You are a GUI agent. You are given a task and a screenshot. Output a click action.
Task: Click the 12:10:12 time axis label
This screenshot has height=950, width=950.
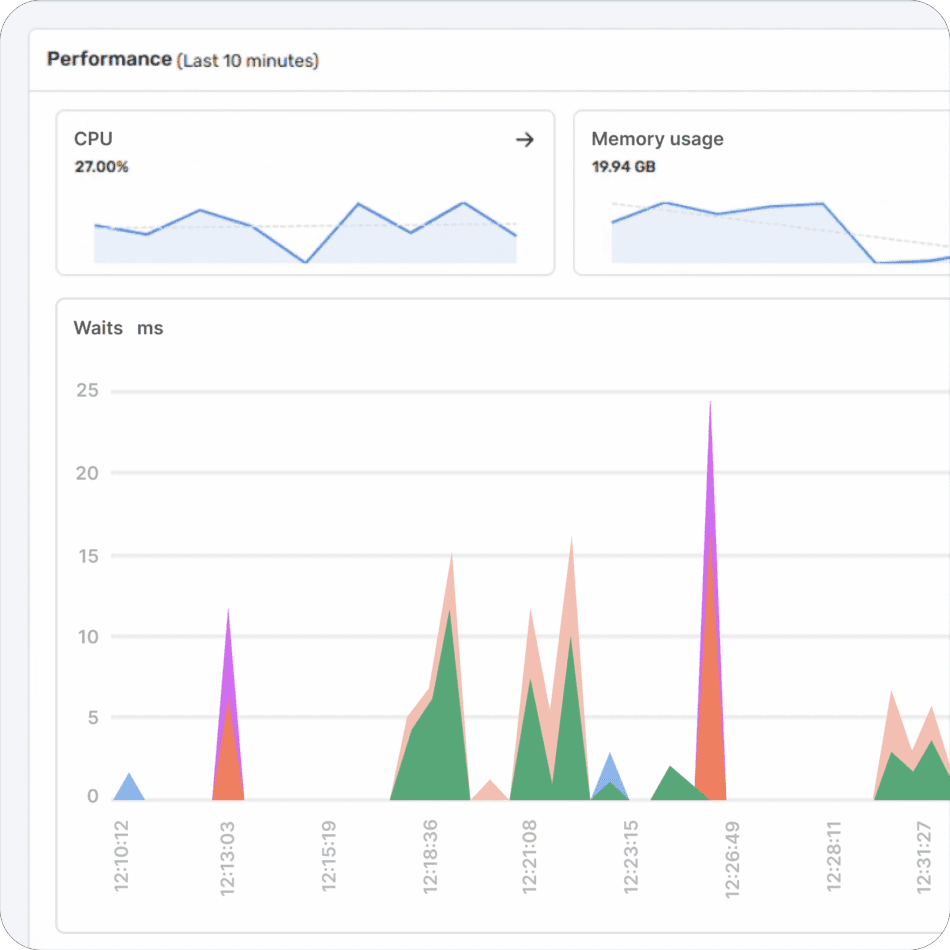point(121,856)
